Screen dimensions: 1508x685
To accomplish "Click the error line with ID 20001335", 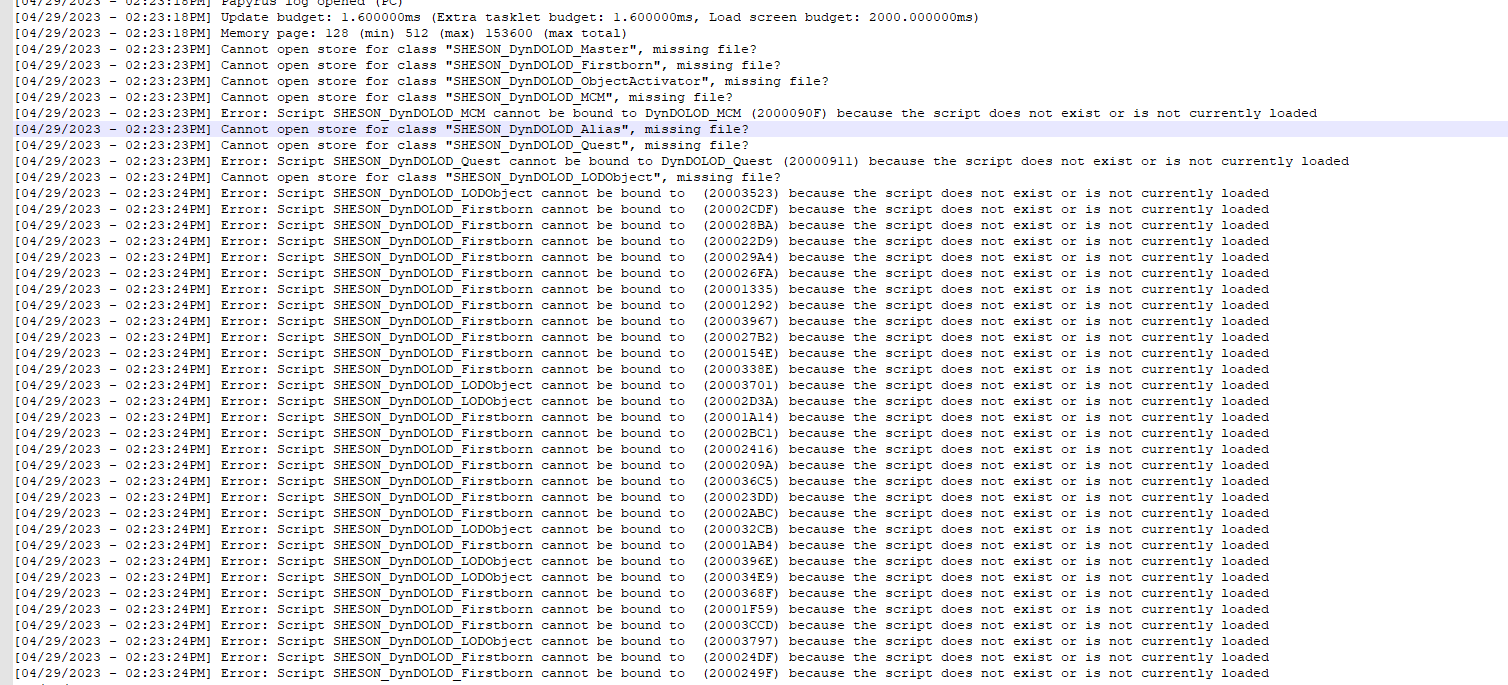I will [642, 289].
